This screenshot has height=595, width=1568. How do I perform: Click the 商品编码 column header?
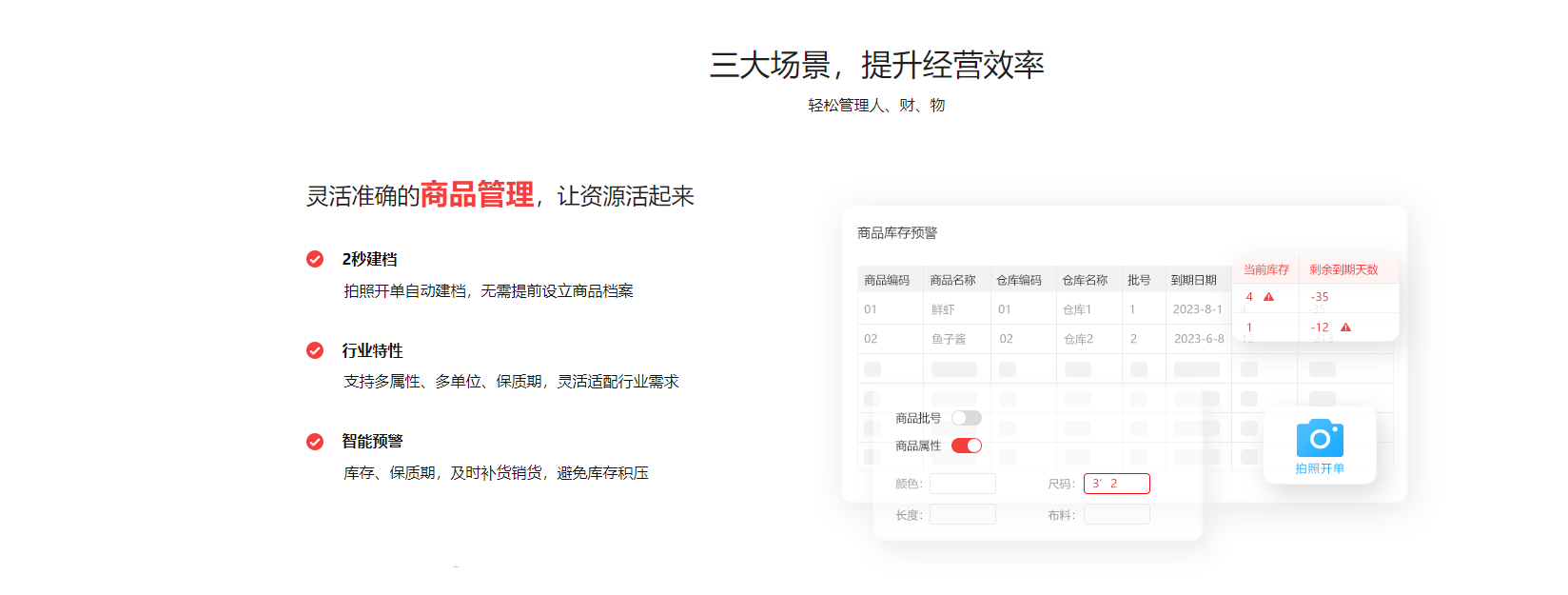tap(887, 280)
